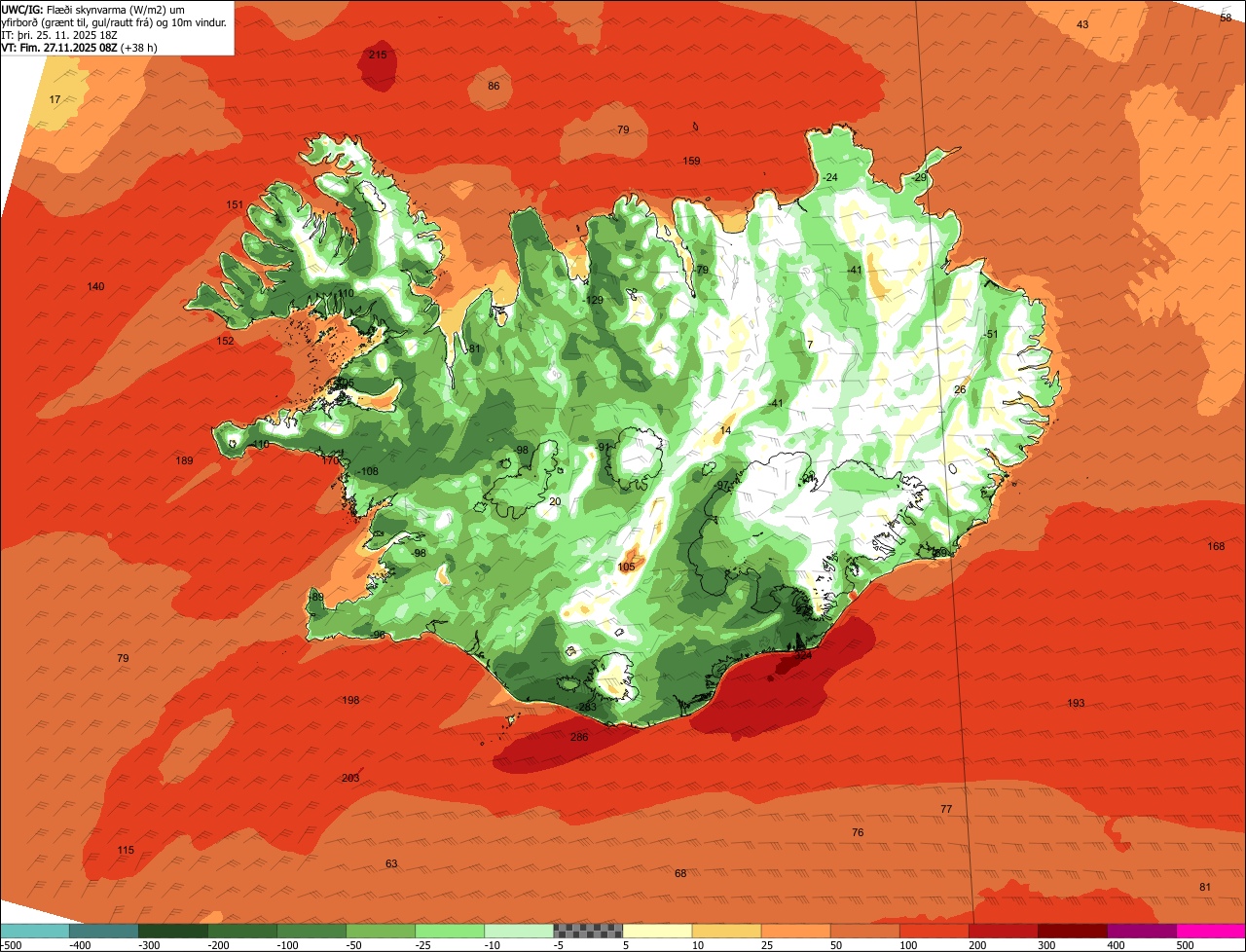Select the checkered swatch between -5 and 5

click(588, 931)
